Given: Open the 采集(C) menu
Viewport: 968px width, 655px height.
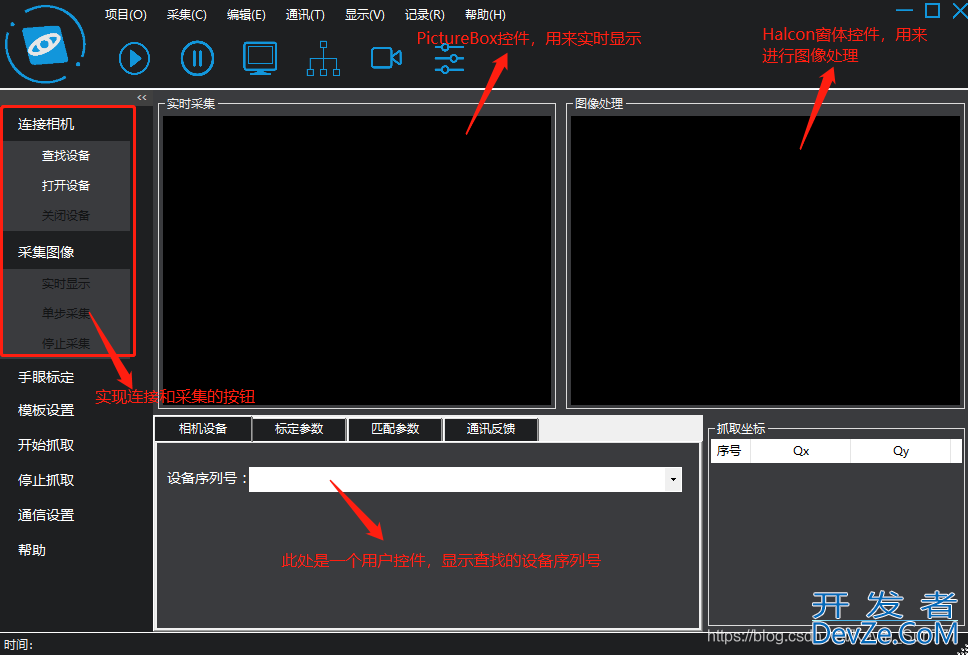Looking at the screenshot, I should click(186, 15).
